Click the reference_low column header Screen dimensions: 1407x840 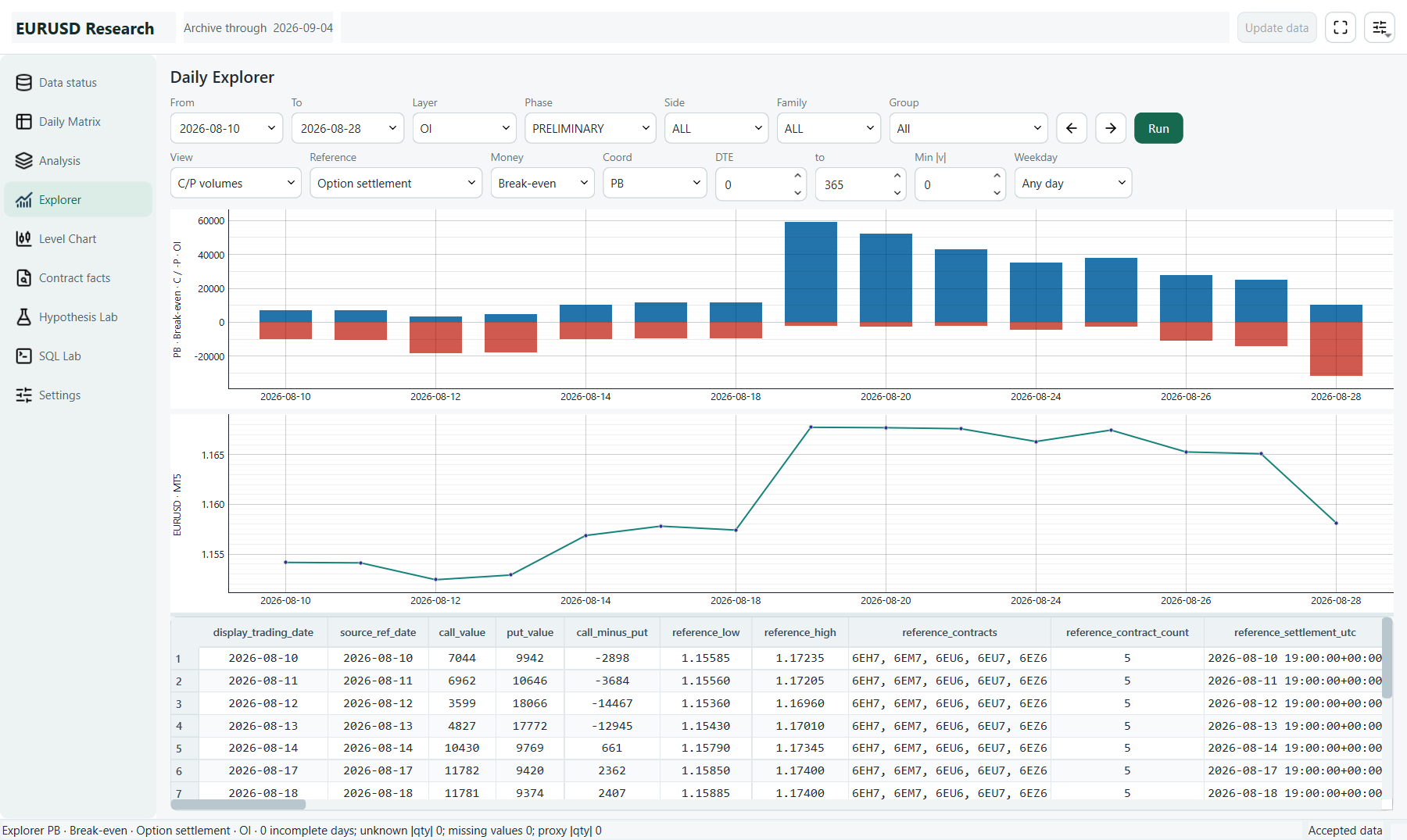[x=706, y=632]
